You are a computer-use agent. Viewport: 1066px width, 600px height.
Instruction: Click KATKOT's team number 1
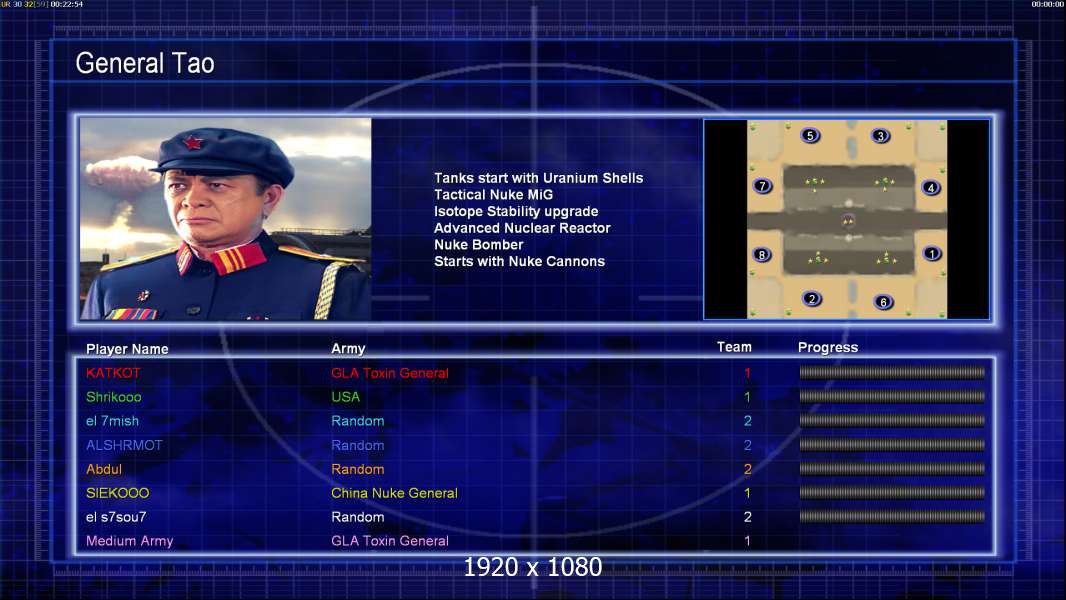747,372
